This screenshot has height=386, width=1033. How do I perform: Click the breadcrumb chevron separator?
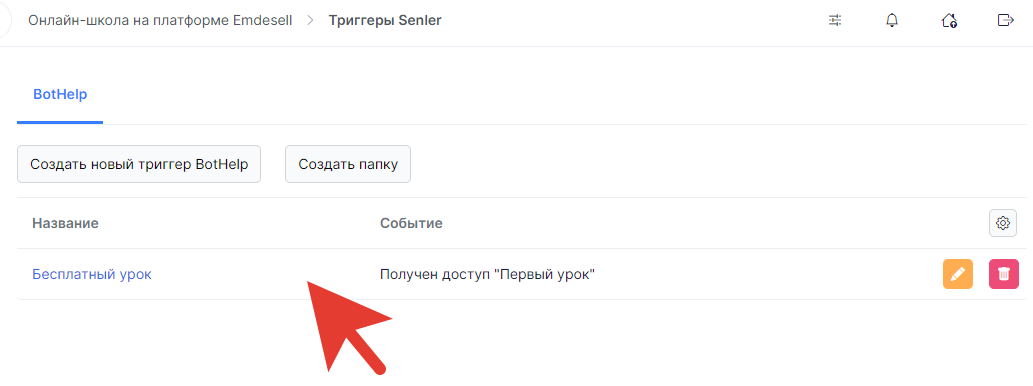(x=310, y=20)
